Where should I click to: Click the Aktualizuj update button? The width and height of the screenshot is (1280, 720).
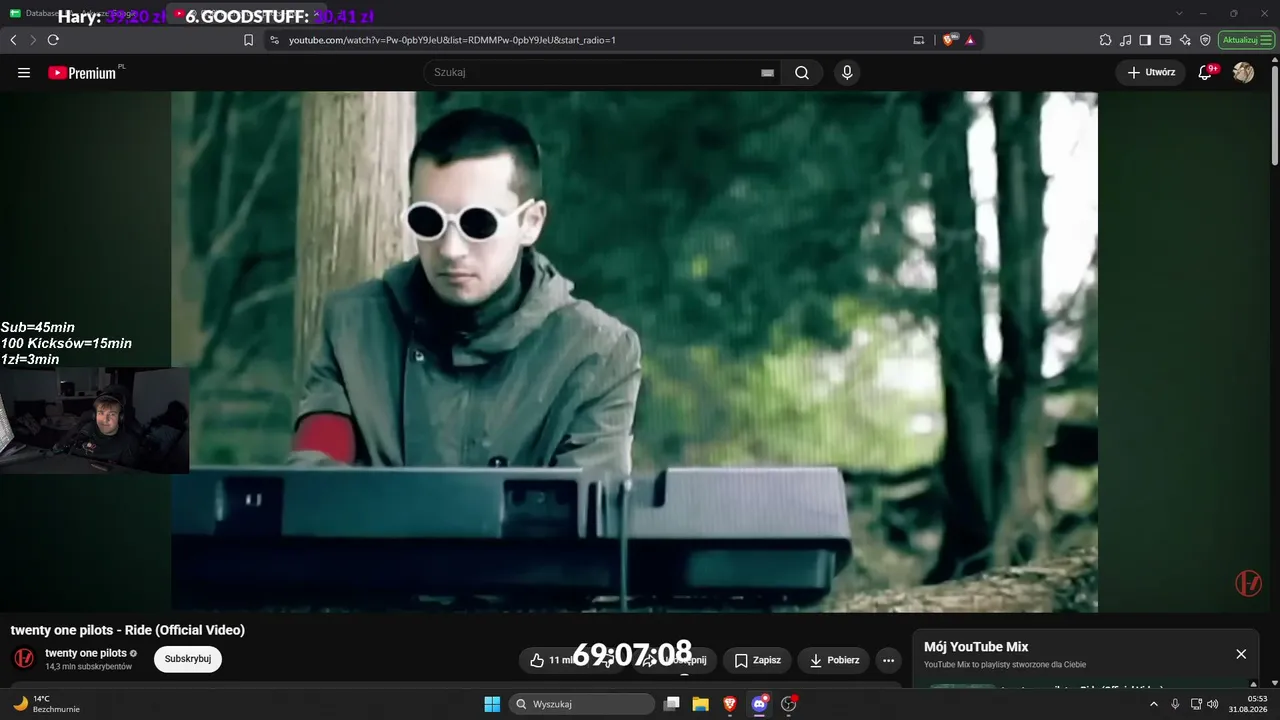(x=1240, y=40)
